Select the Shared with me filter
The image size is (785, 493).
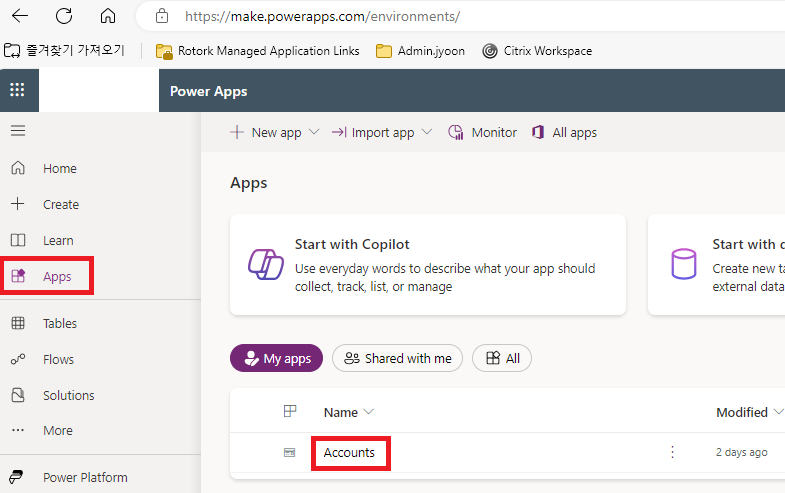point(398,358)
